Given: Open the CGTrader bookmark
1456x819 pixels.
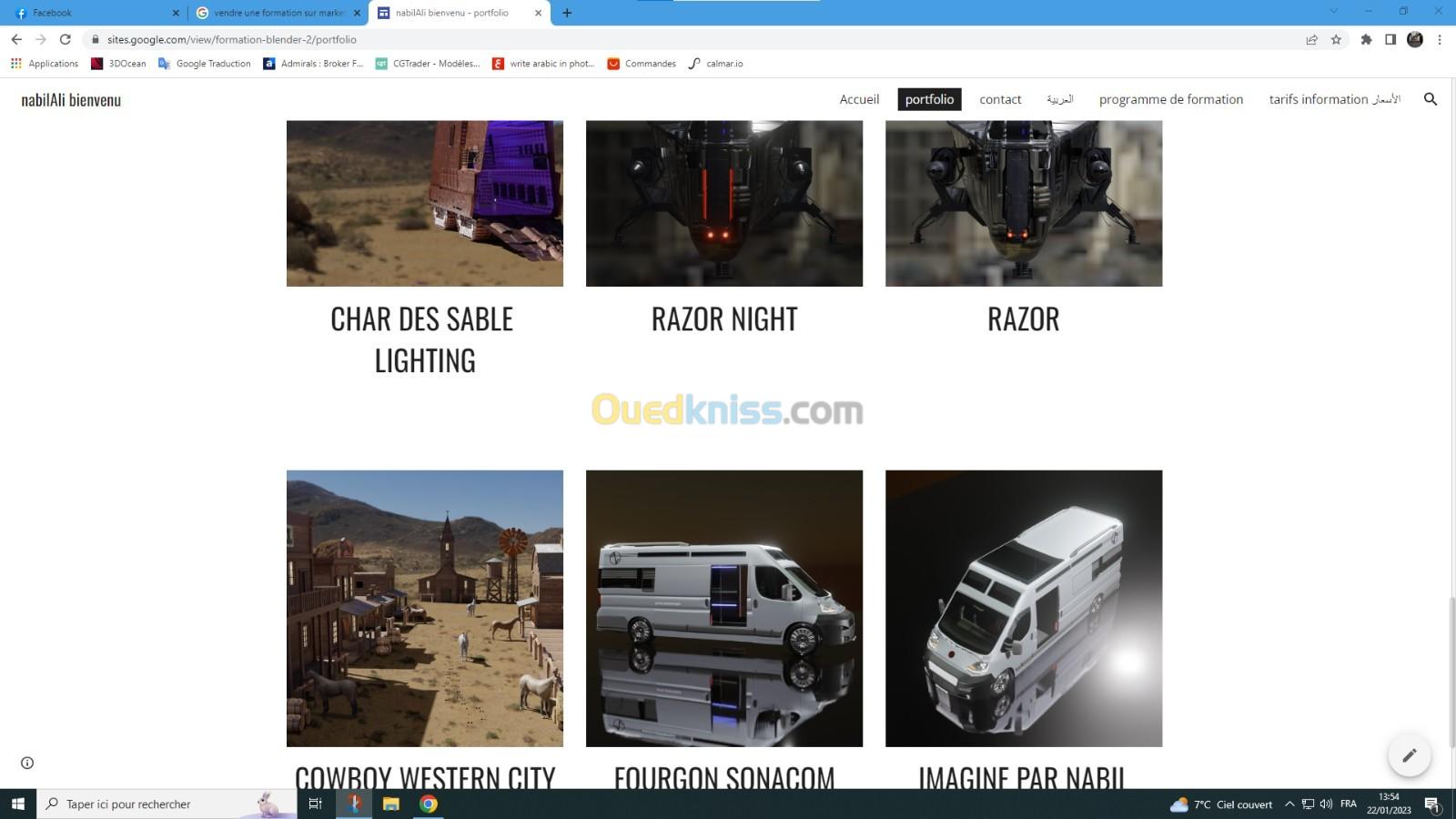Looking at the screenshot, I should click(x=428, y=64).
